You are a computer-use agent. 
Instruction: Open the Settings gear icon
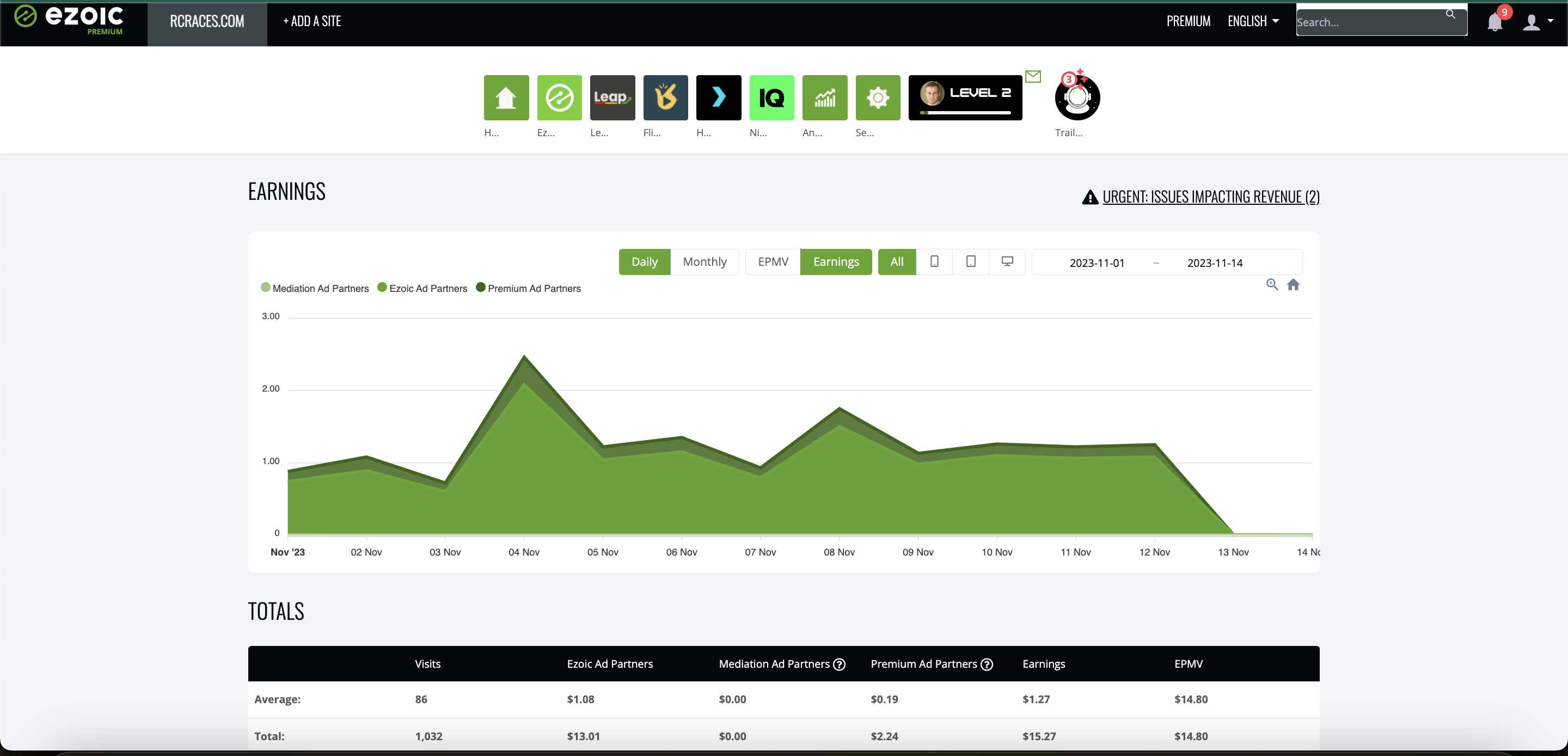coord(878,97)
